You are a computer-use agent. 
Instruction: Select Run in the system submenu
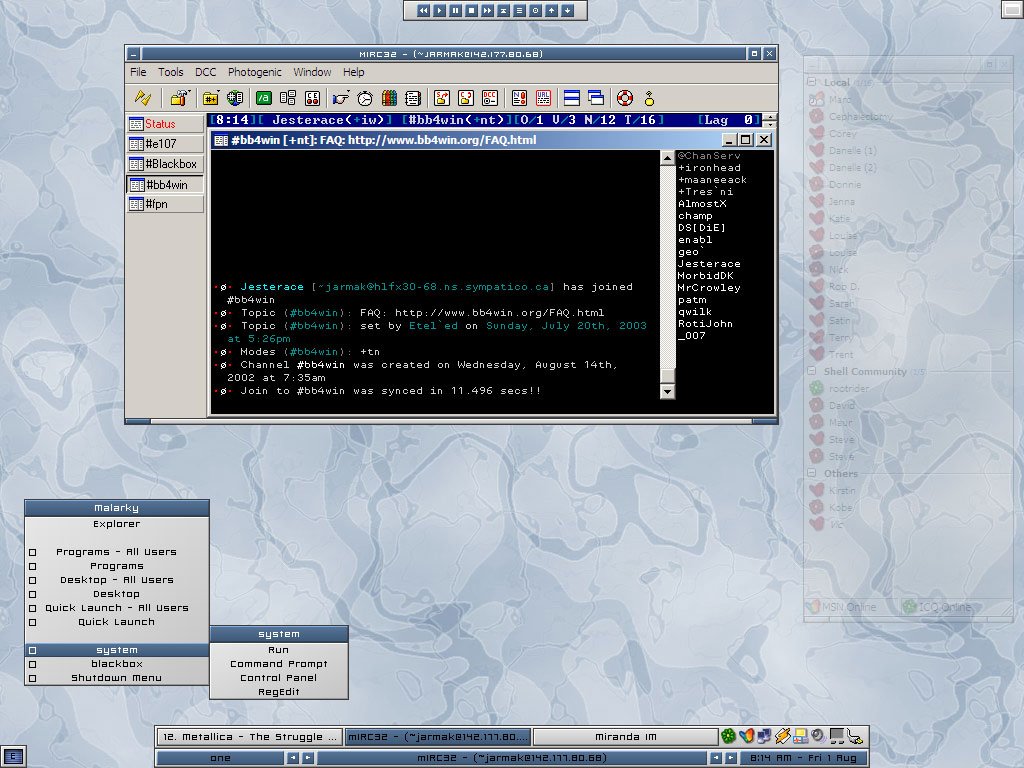(279, 650)
